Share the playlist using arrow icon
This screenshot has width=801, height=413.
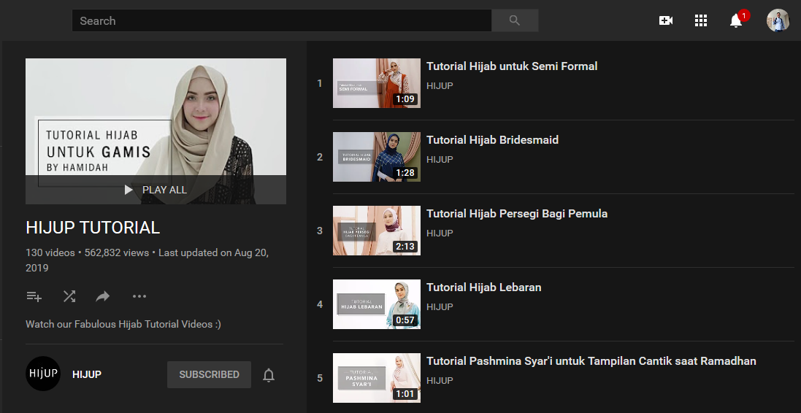102,296
